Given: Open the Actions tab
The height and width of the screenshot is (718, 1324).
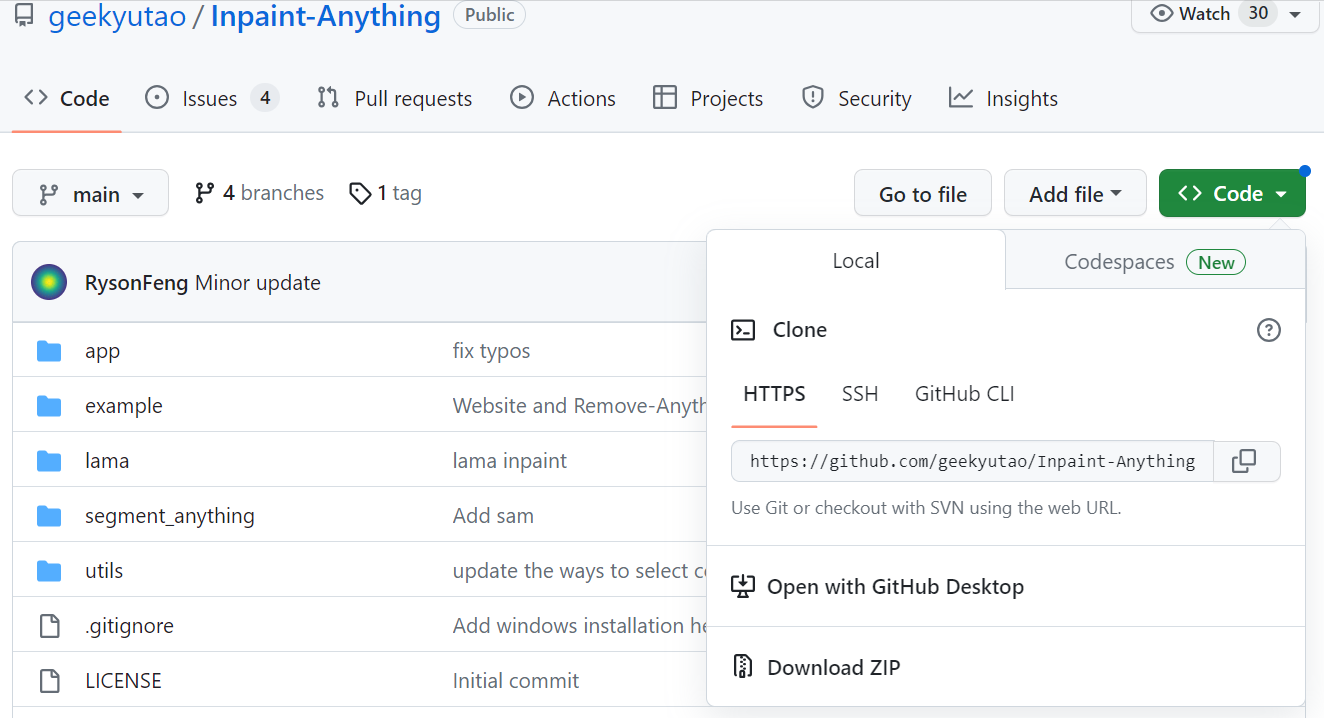Looking at the screenshot, I should [x=563, y=98].
